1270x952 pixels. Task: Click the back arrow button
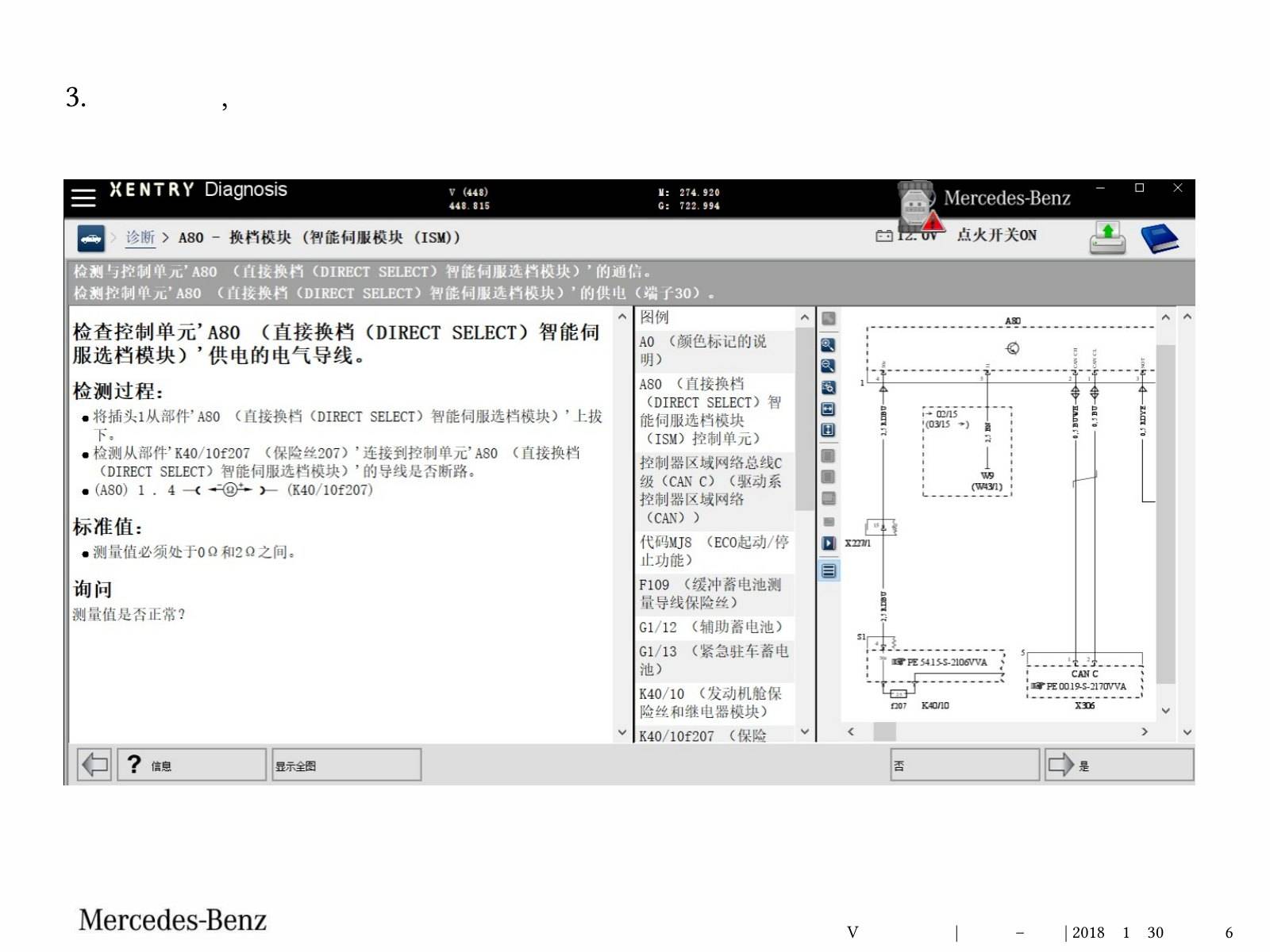94,765
